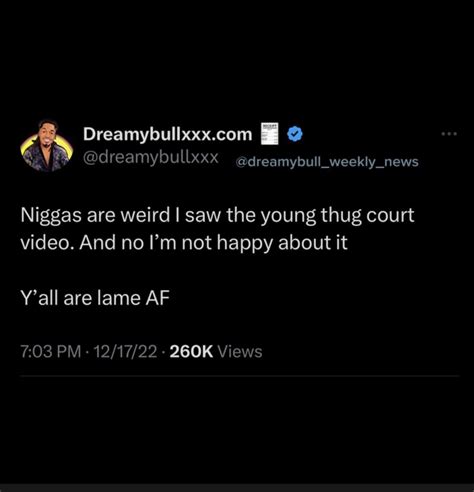The height and width of the screenshot is (492, 474).
Task: Click the "Y'all are lame AF" line
Action: point(95,298)
